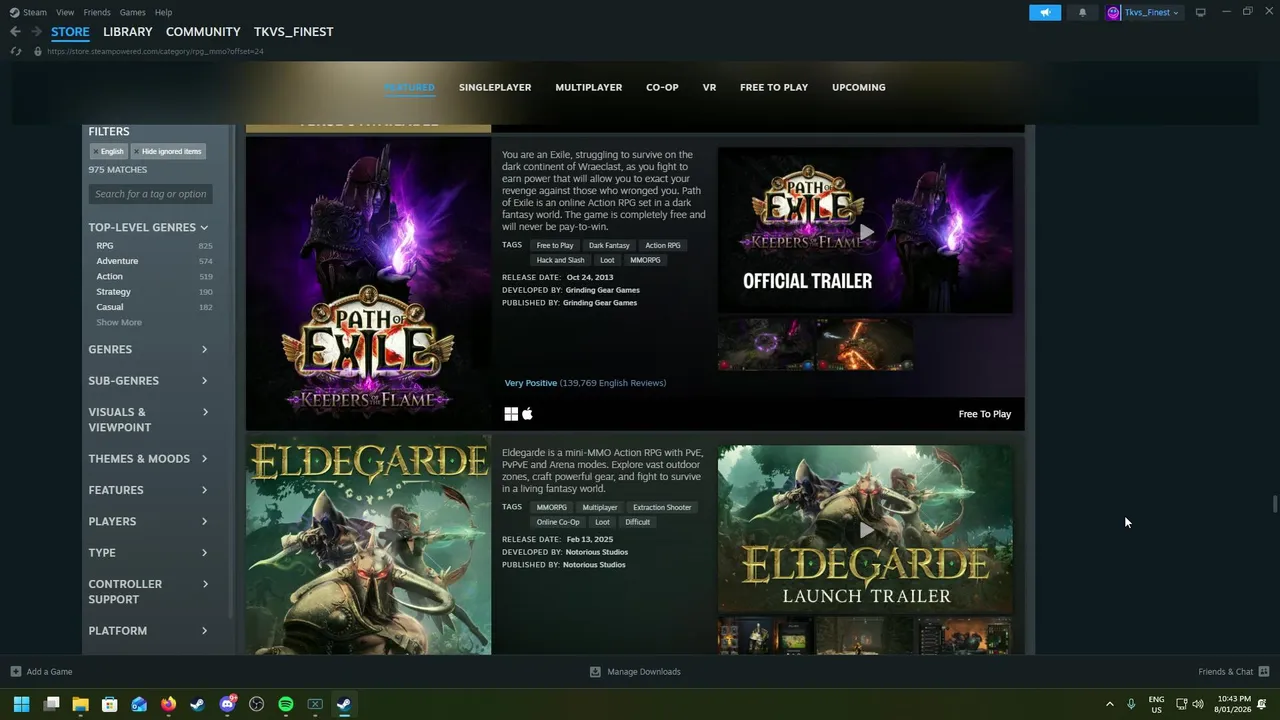1280x720 pixels.
Task: Expand the Features filter section
Action: click(148, 489)
